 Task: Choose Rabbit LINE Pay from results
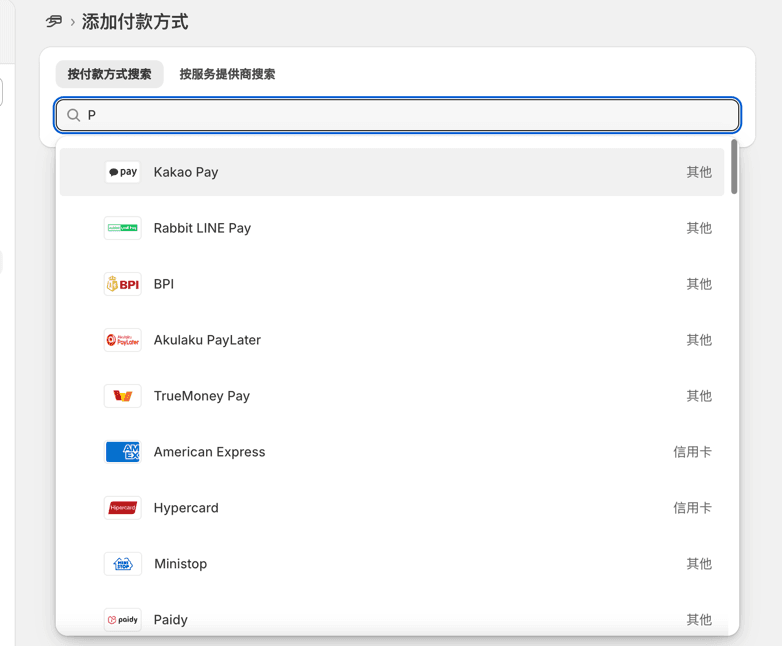(x=391, y=228)
